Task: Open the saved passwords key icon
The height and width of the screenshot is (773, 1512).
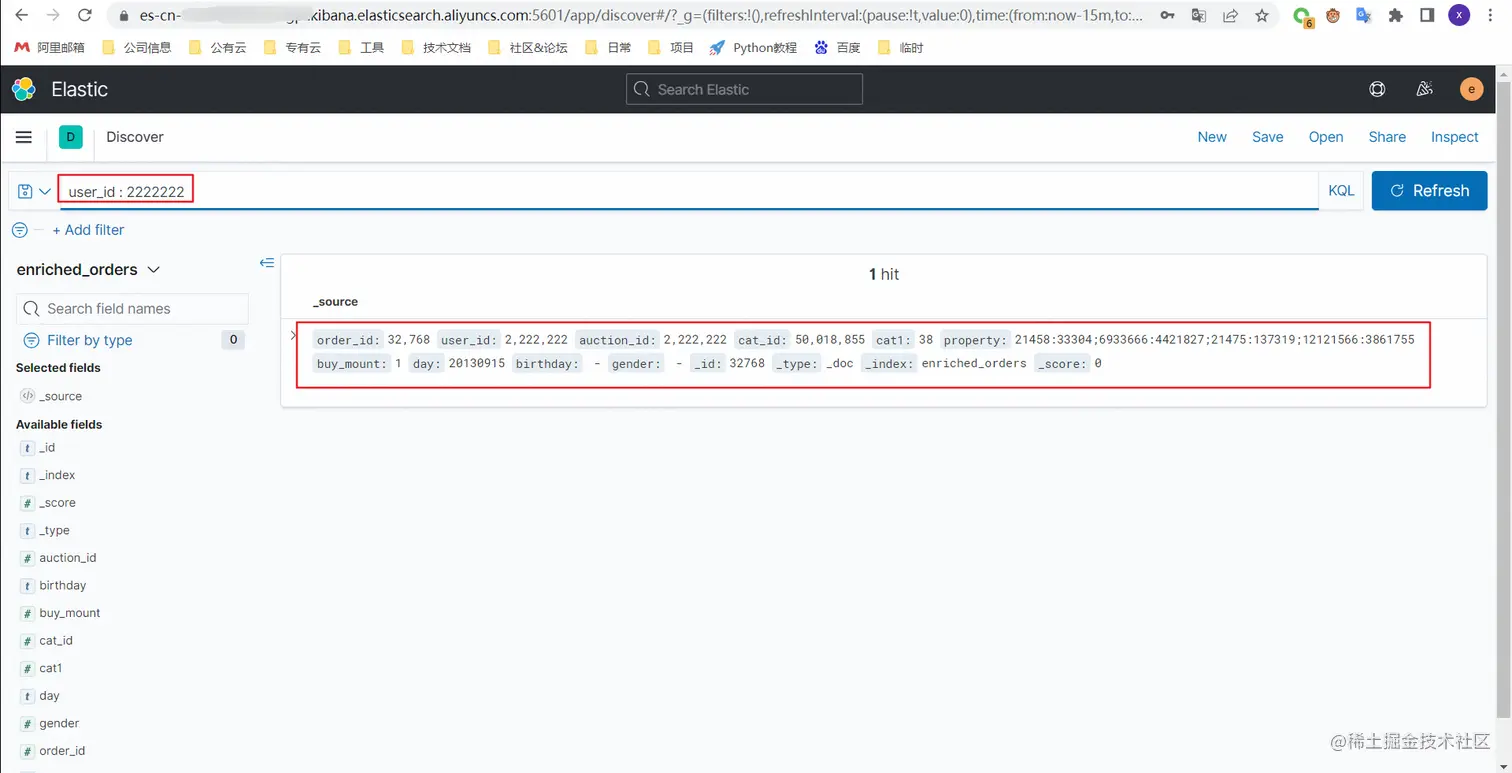Action: [1167, 15]
